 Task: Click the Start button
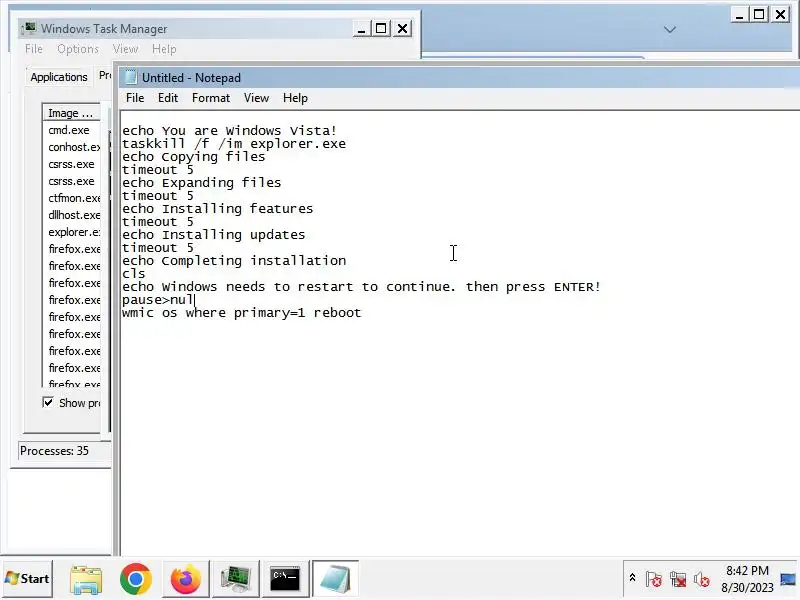point(27,579)
